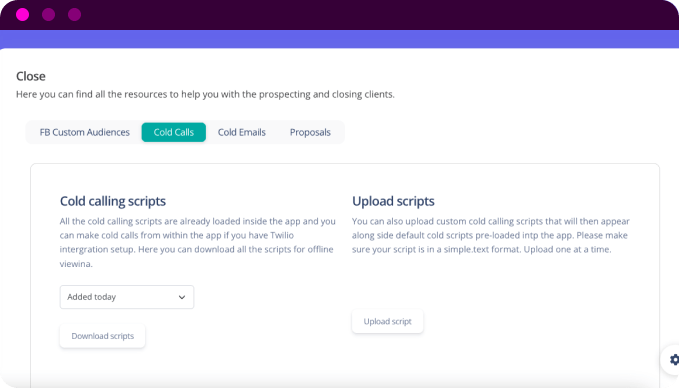
Task: Click the custom script upload instructions text
Action: (491, 235)
